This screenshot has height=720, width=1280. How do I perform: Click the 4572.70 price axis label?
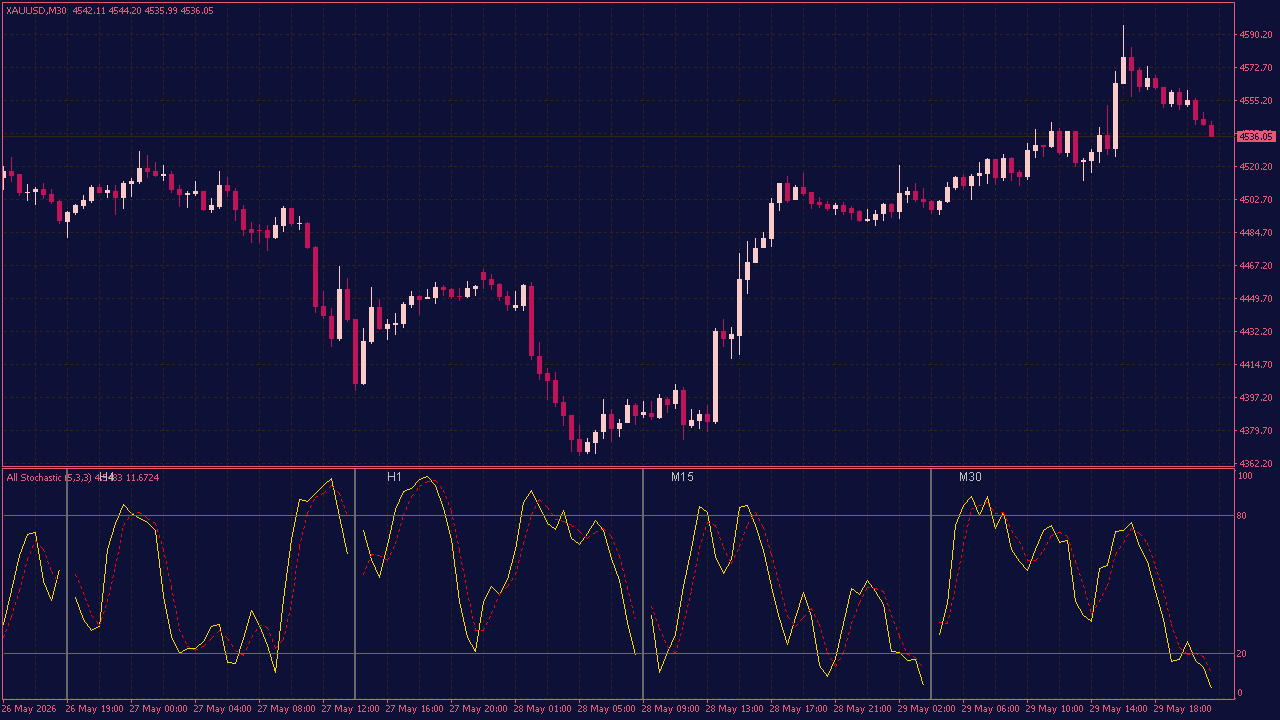click(x=1256, y=68)
